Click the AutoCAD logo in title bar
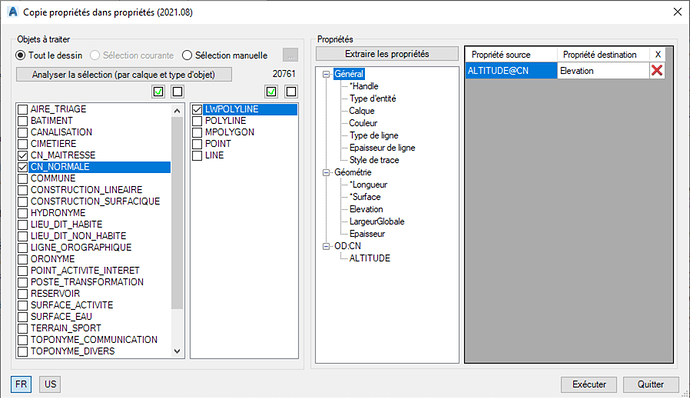This screenshot has height=398, width=690. pos(13,12)
